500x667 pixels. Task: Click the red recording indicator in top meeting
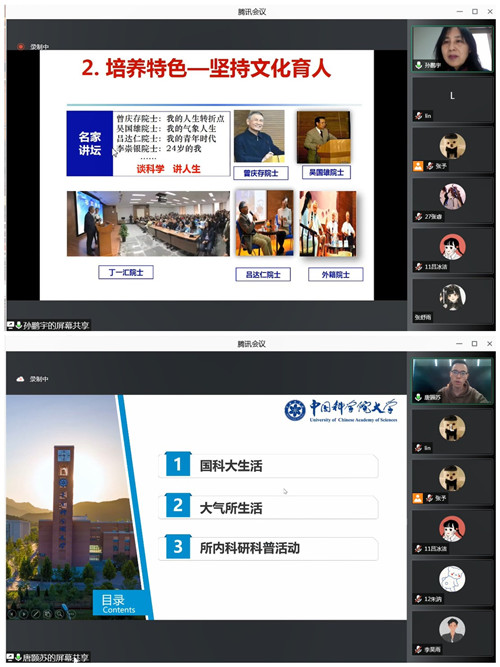coord(20,46)
